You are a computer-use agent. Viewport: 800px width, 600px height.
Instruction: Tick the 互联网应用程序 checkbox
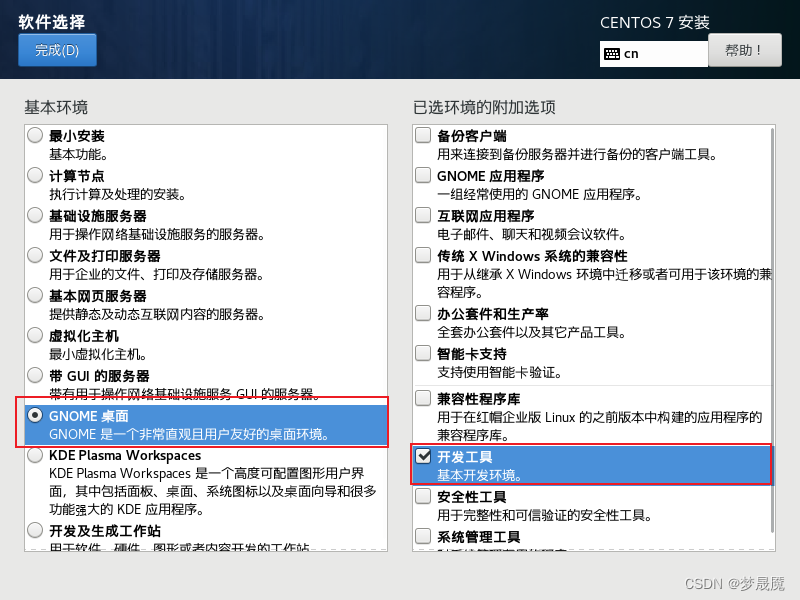(423, 215)
